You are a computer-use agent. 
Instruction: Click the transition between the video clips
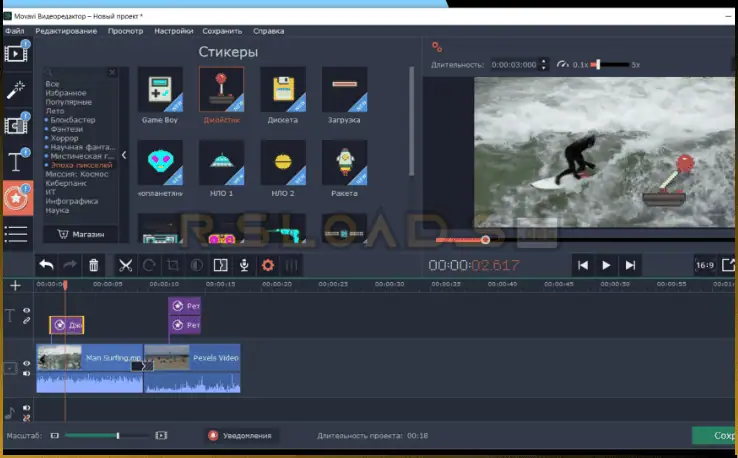142,366
